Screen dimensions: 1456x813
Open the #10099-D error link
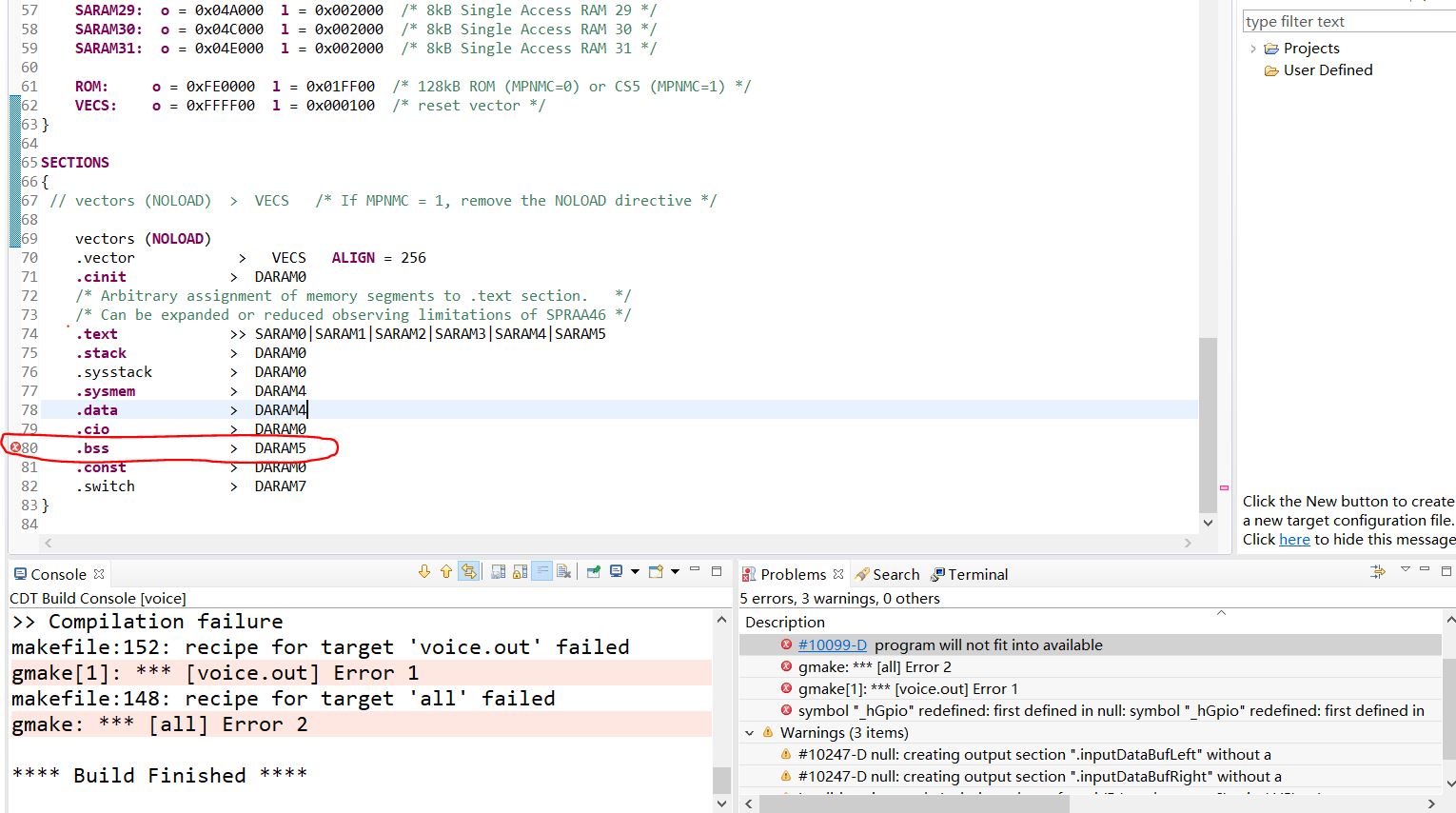[x=832, y=644]
